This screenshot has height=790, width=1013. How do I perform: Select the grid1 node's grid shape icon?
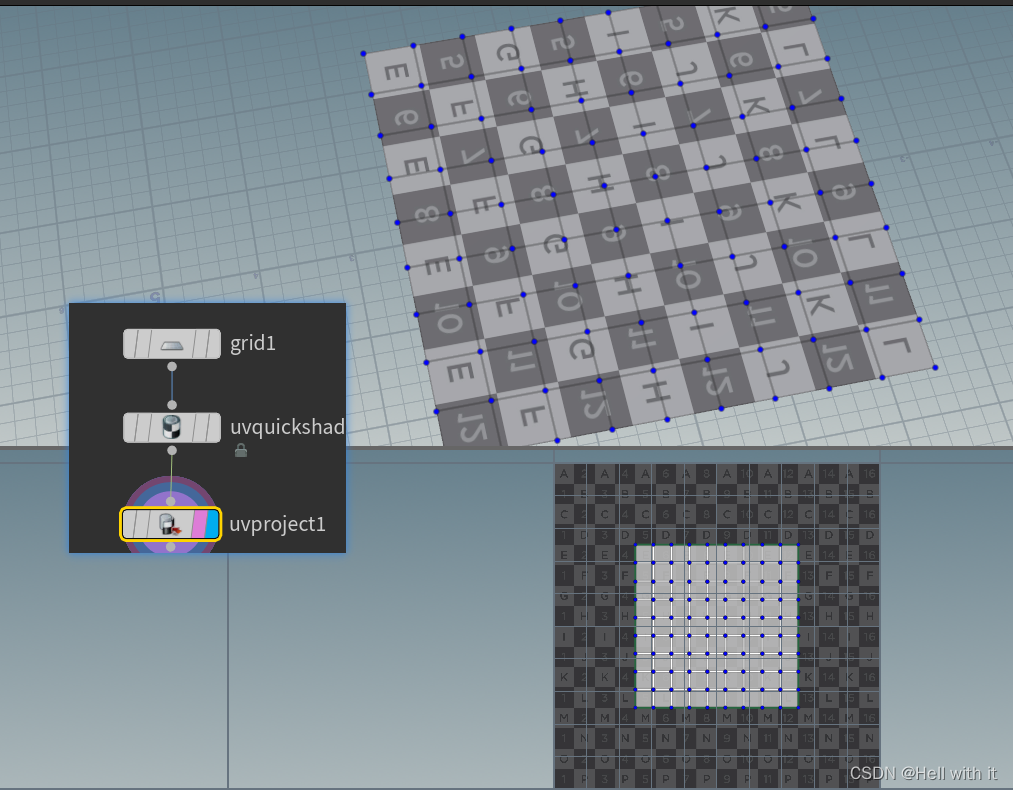pos(173,344)
